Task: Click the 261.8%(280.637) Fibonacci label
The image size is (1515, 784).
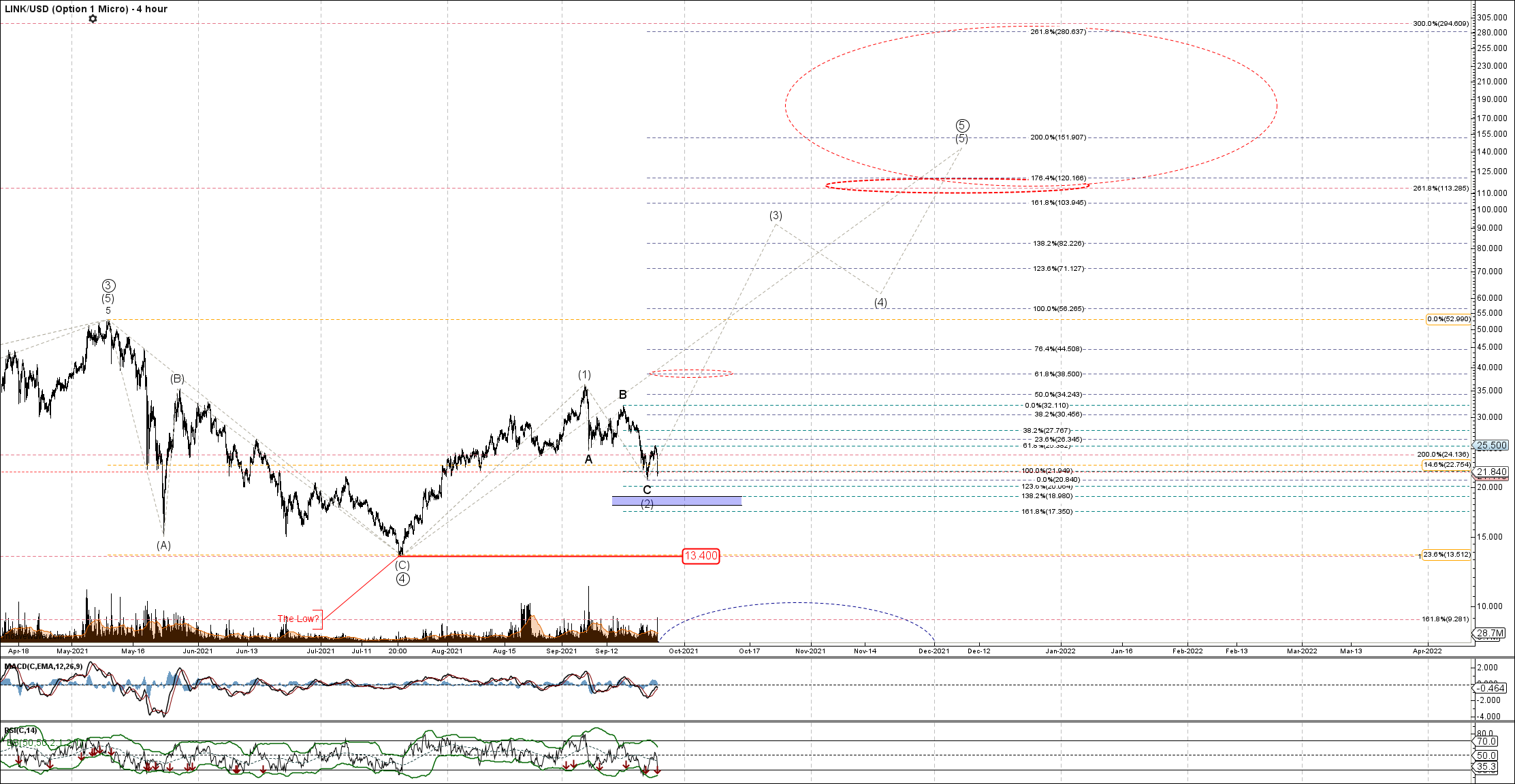Action: (x=1058, y=32)
